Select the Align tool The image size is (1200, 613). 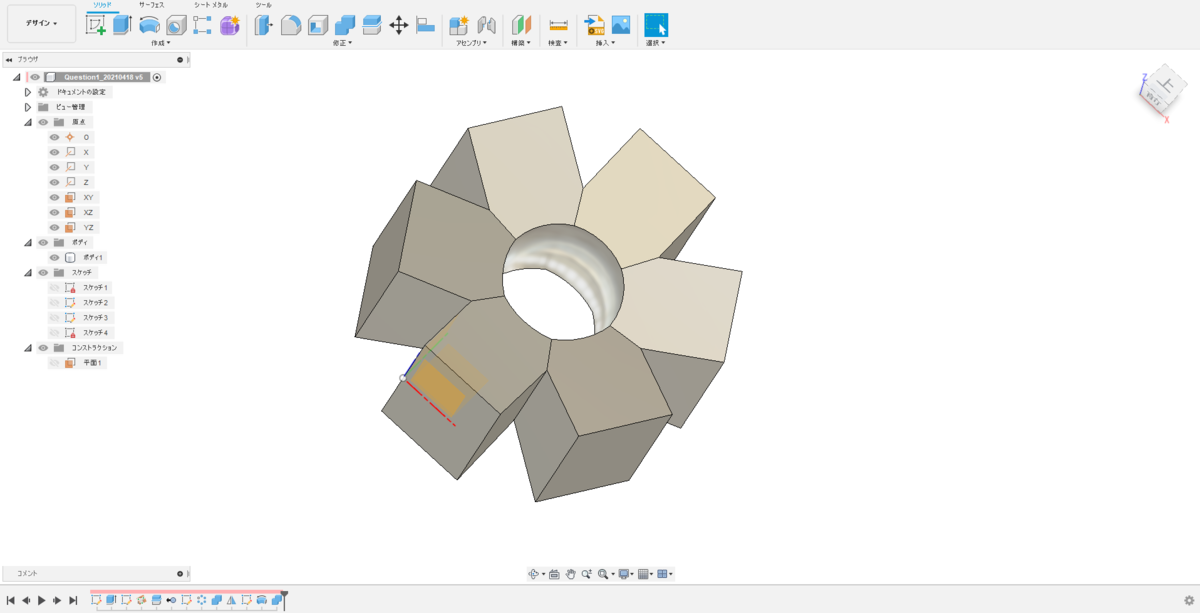click(425, 25)
